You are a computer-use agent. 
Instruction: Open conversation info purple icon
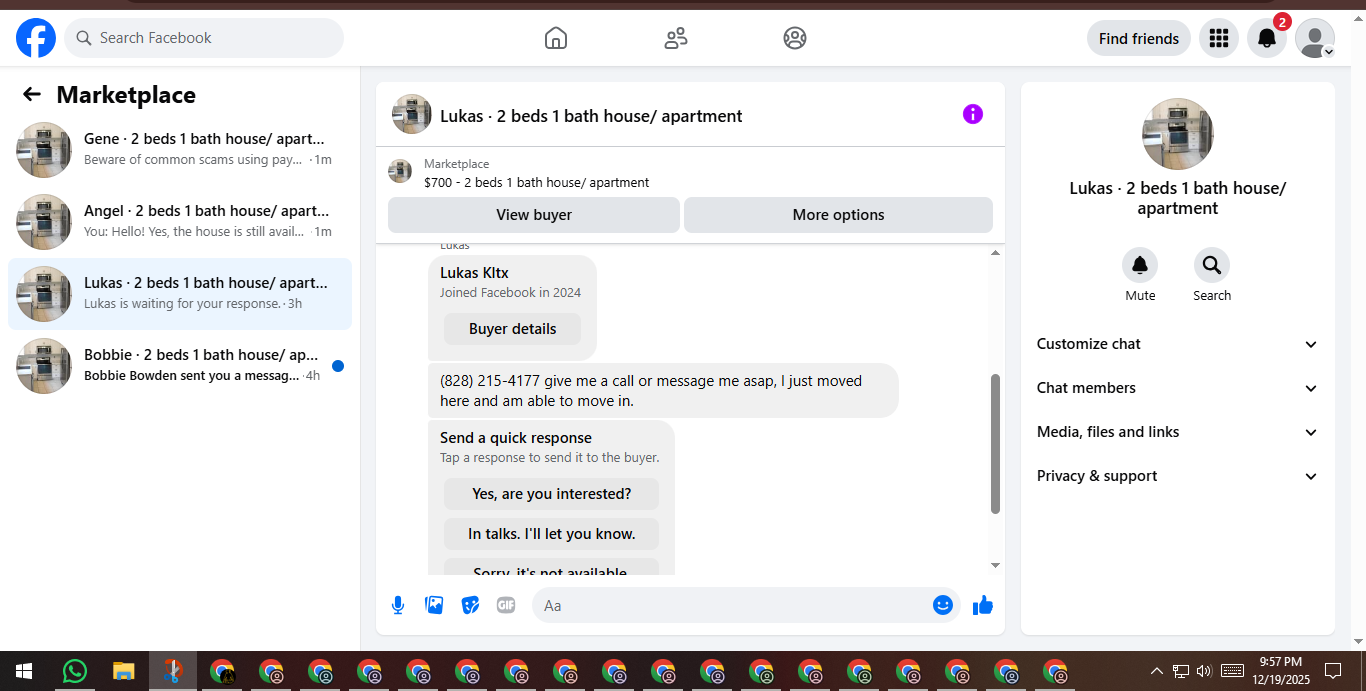pyautogui.click(x=973, y=114)
